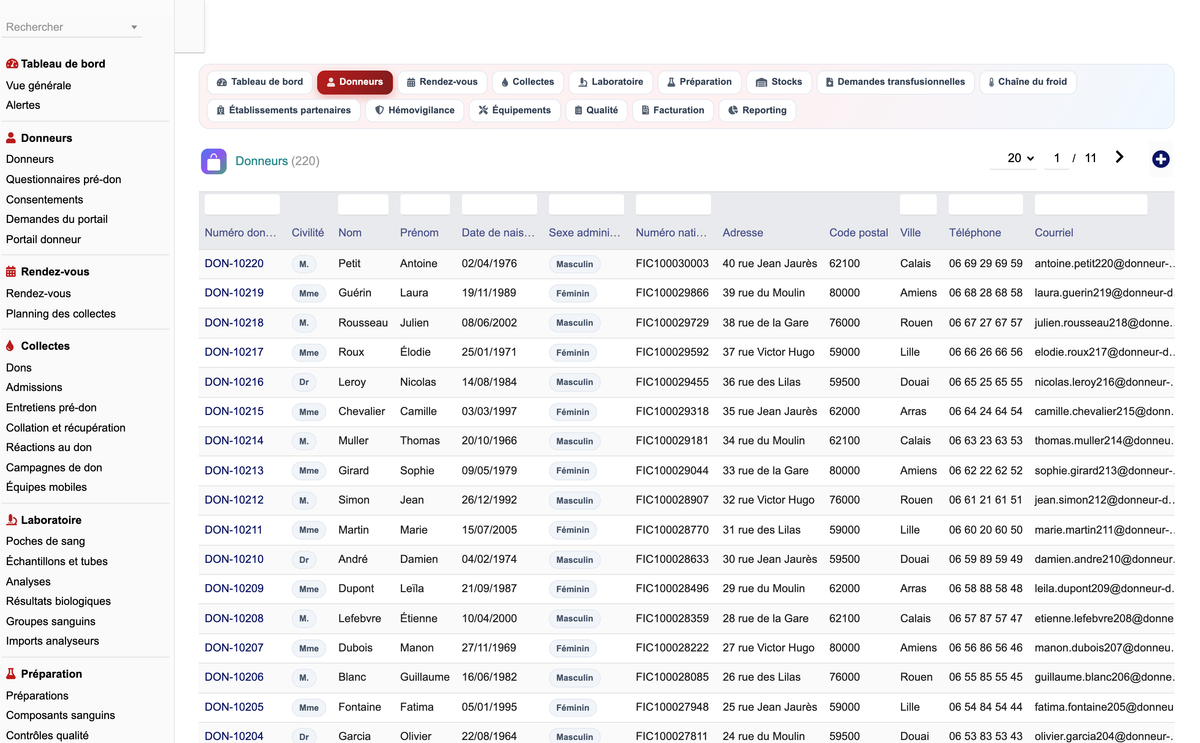Open Admissions in sidebar
Viewport: 1200px width, 743px height.
[x=34, y=388]
